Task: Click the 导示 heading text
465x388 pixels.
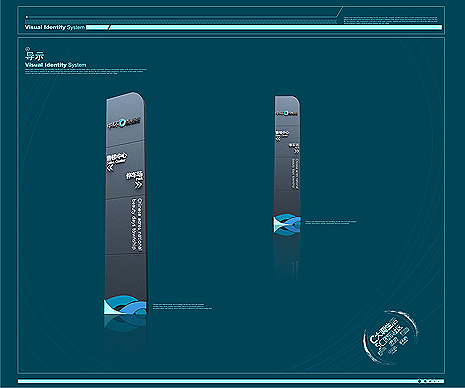Action: (34, 55)
